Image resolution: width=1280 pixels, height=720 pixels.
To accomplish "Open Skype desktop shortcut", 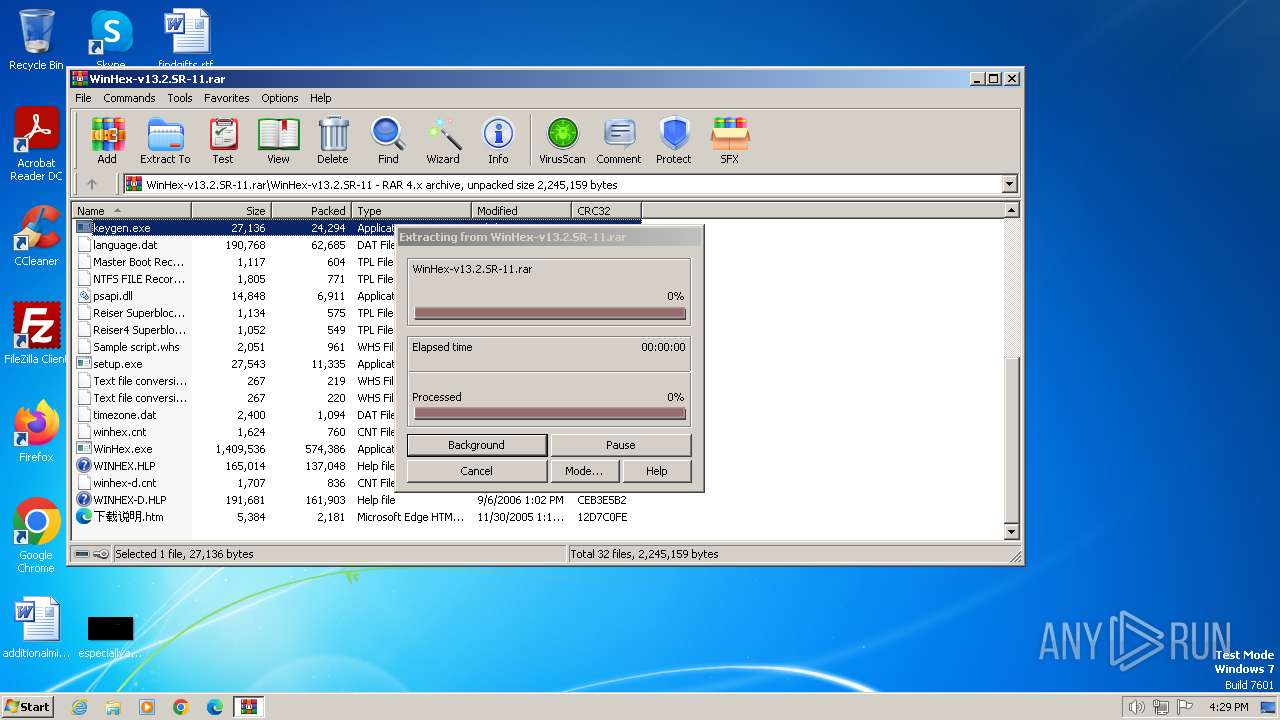I will pyautogui.click(x=111, y=40).
